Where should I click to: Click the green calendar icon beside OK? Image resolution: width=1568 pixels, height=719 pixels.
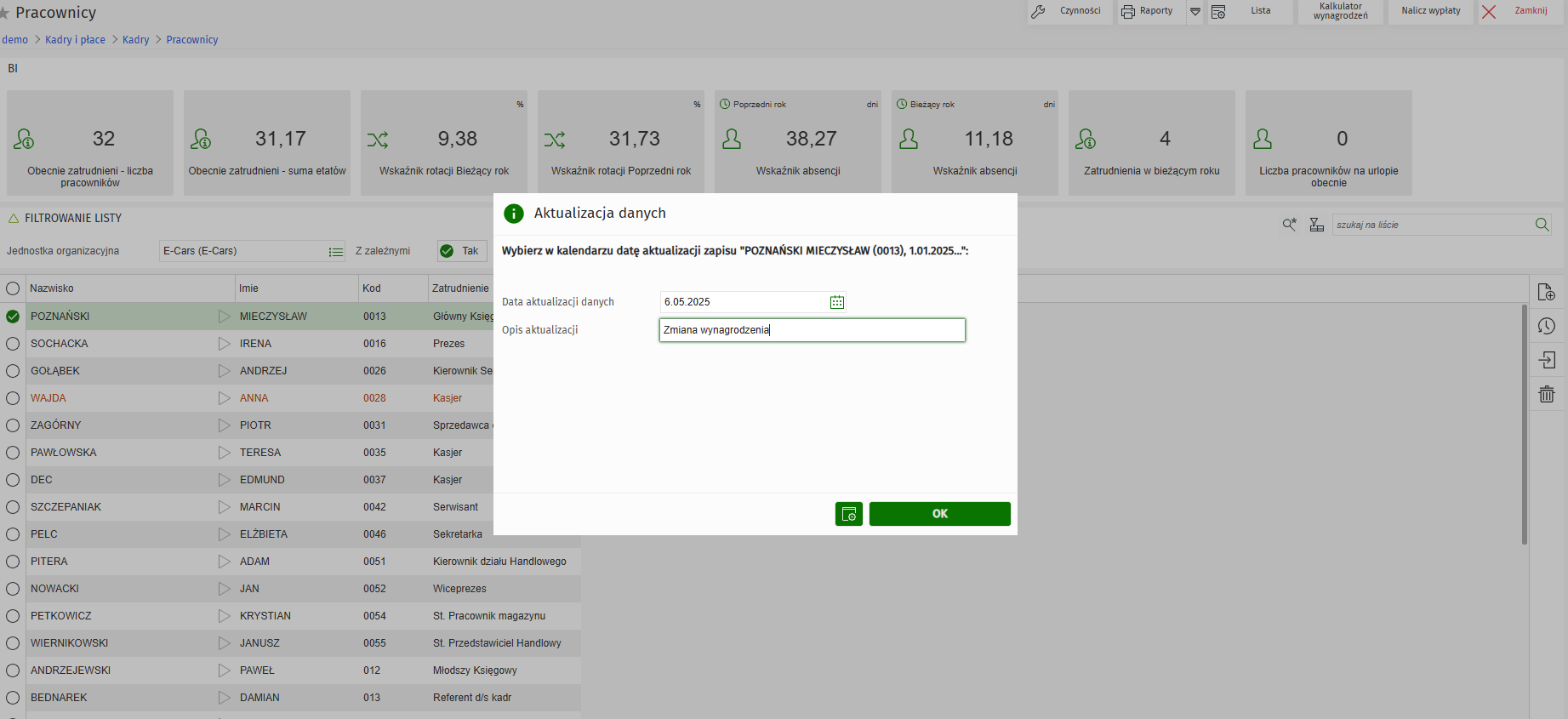point(848,514)
